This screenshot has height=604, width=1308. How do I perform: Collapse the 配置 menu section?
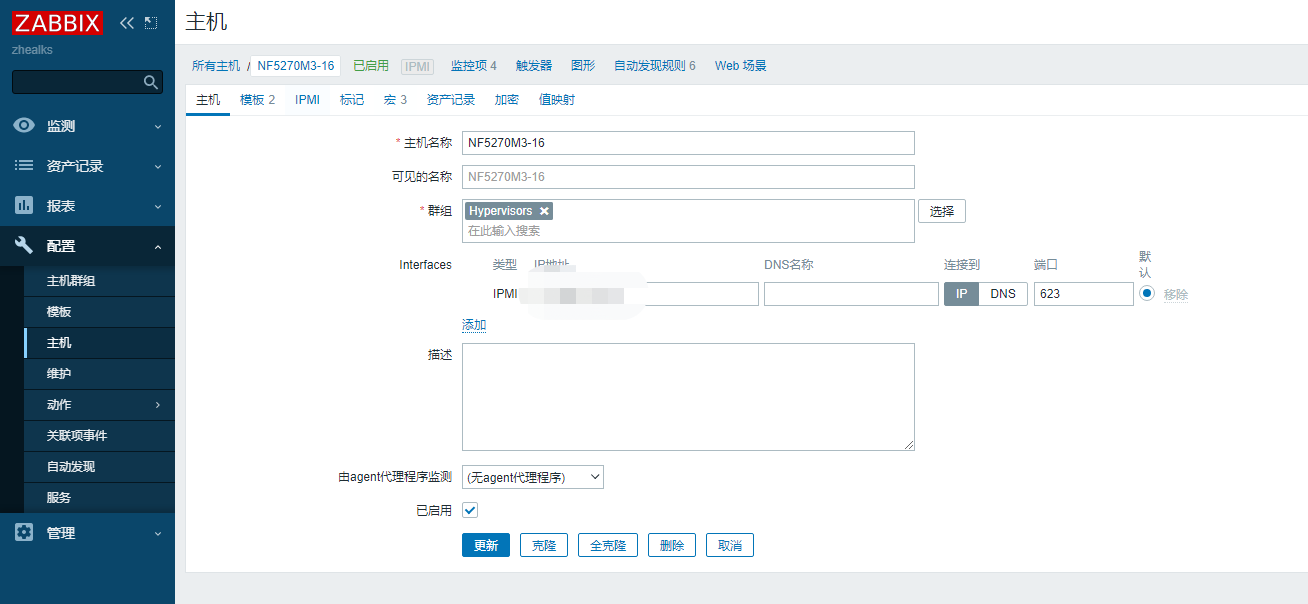tap(157, 246)
